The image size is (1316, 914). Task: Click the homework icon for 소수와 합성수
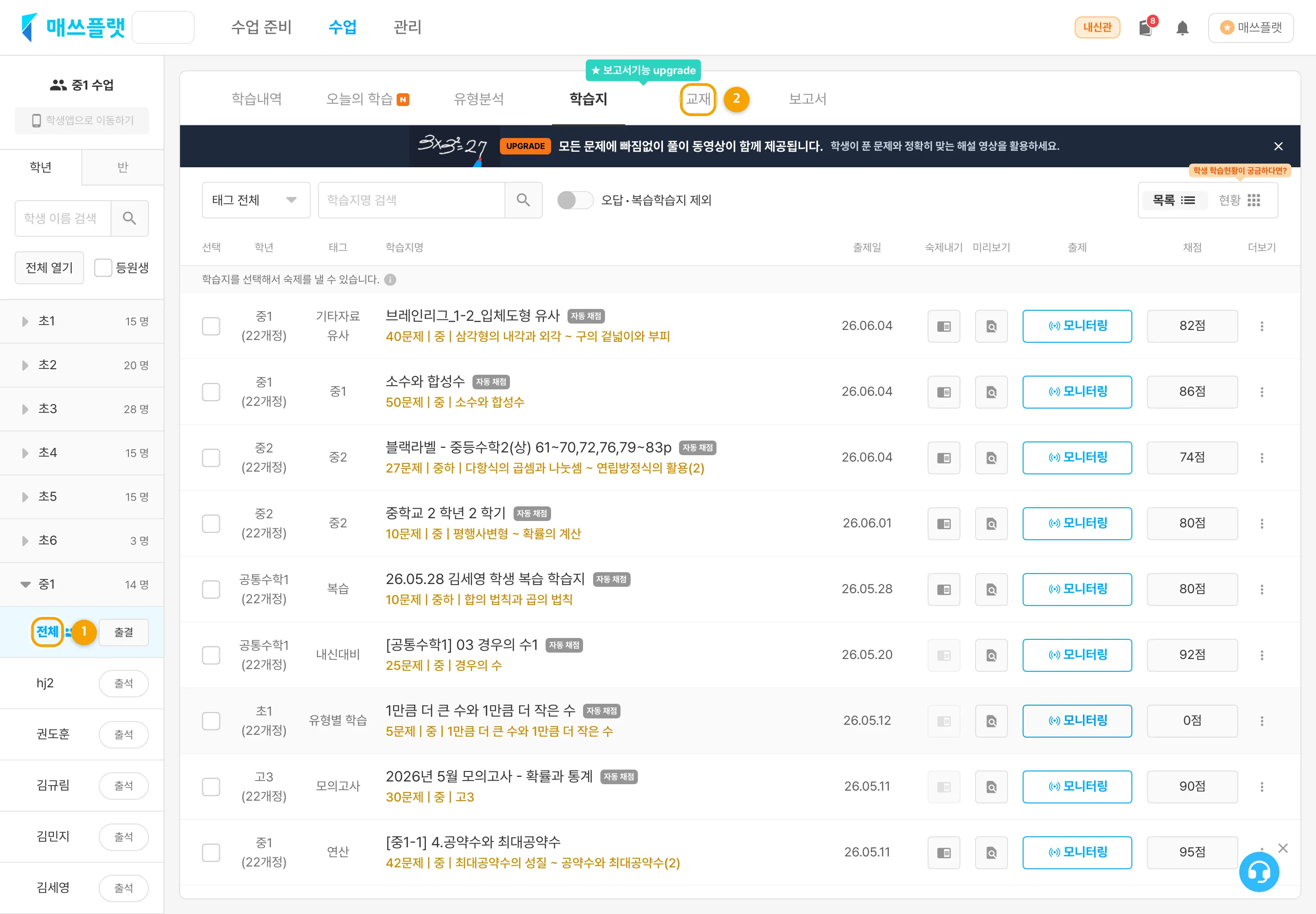944,392
